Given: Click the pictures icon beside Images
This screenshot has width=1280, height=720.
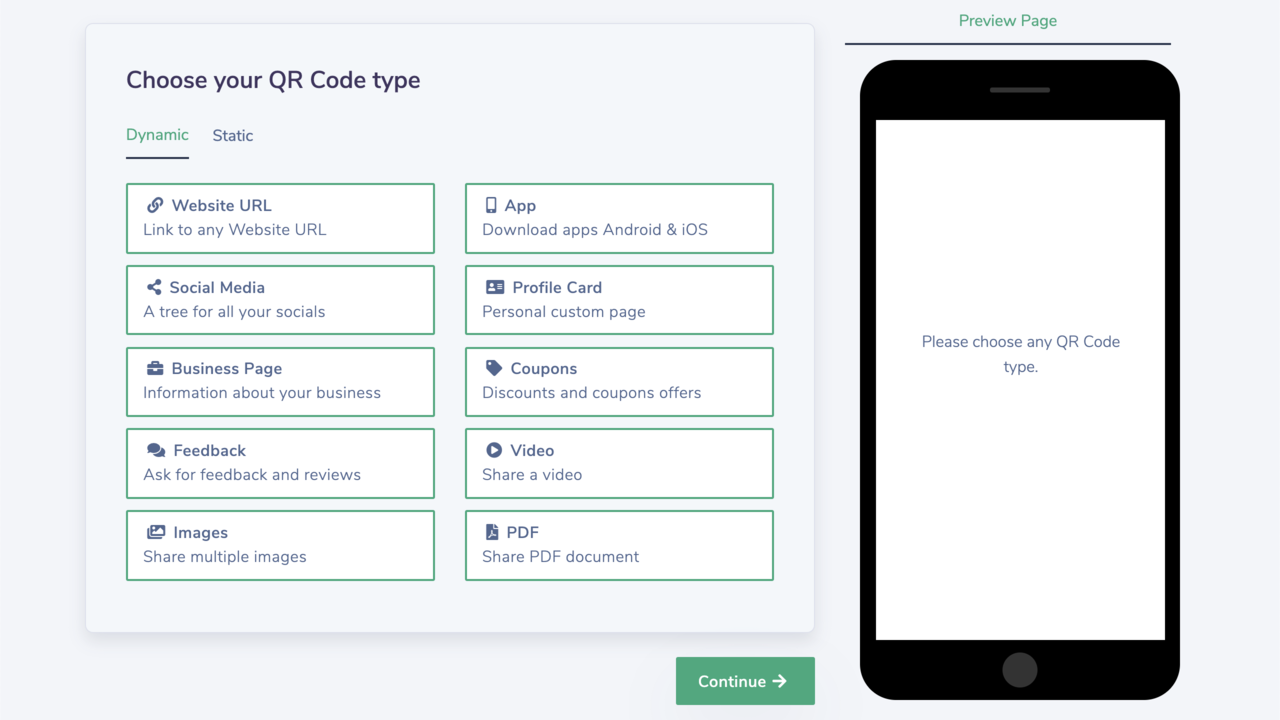Looking at the screenshot, I should 156,533.
